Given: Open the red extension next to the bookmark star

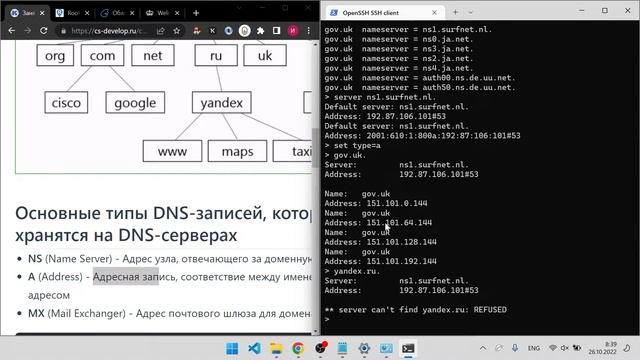Looking at the screenshot, I should (197, 31).
